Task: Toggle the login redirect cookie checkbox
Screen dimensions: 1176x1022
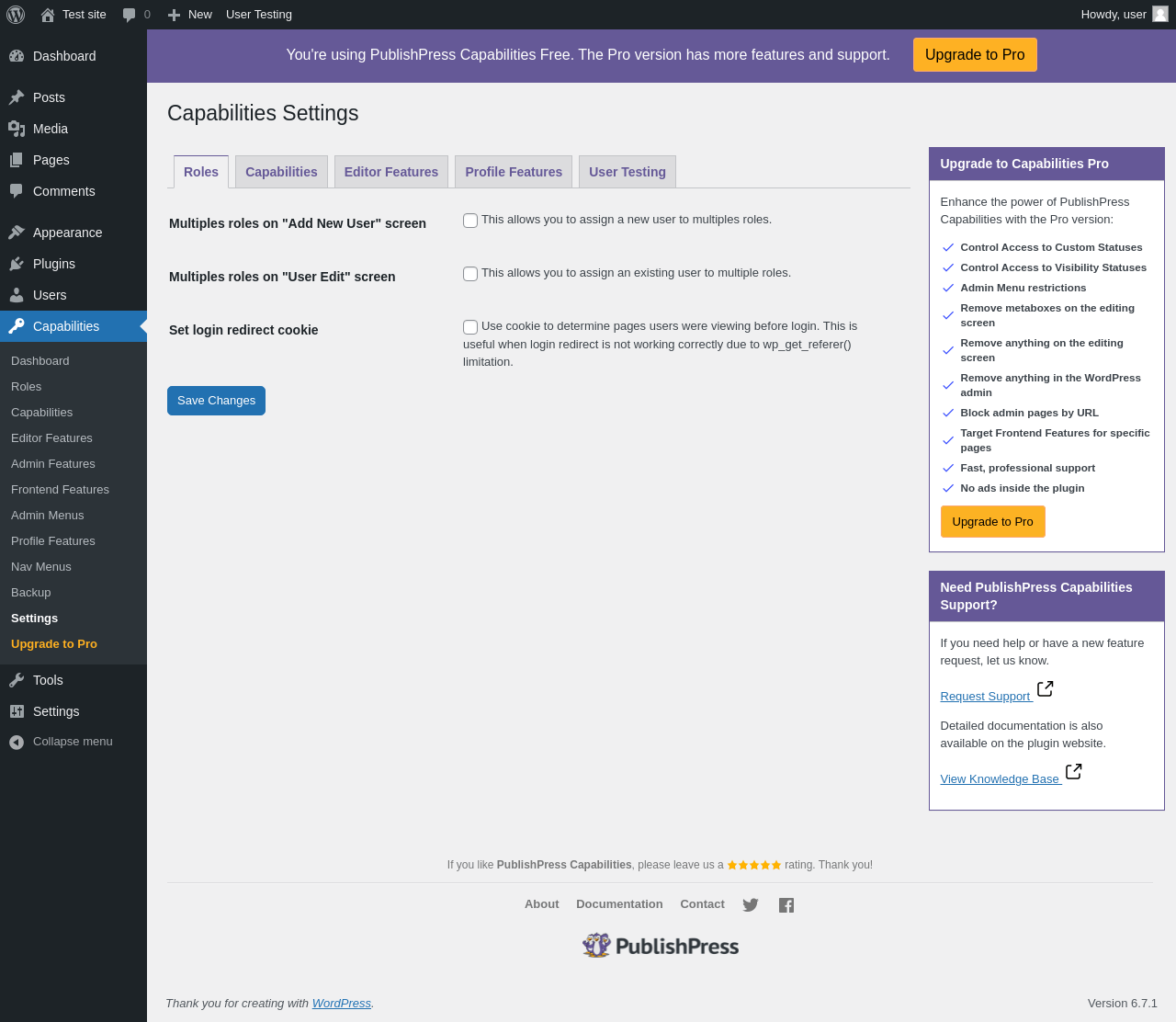Action: (470, 327)
